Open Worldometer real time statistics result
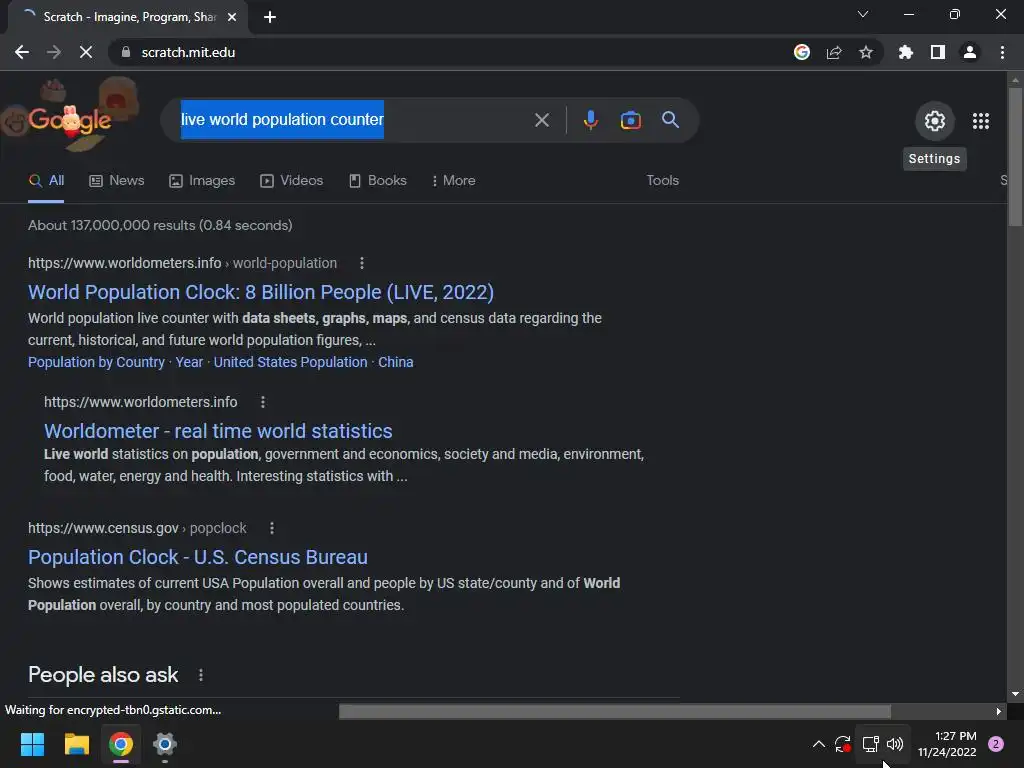The image size is (1024, 768). pyautogui.click(x=218, y=431)
